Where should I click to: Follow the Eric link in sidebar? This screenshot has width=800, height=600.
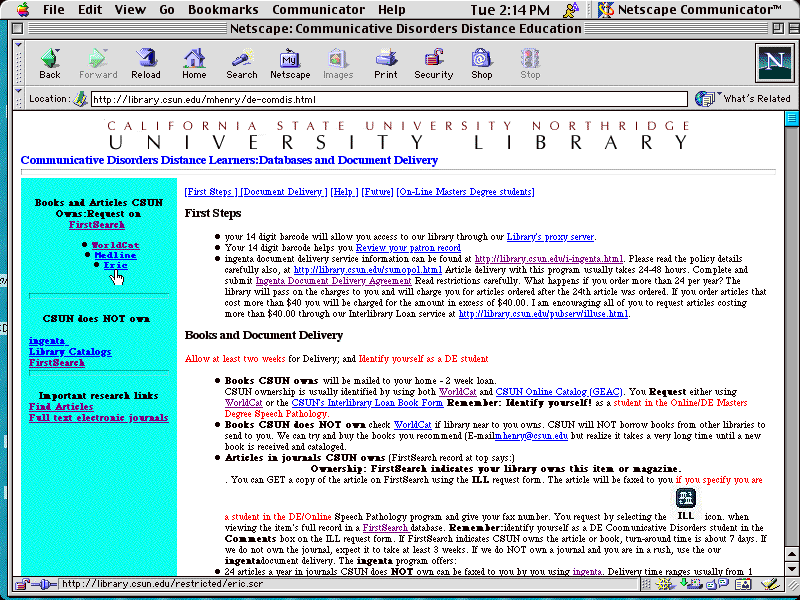[x=115, y=265]
